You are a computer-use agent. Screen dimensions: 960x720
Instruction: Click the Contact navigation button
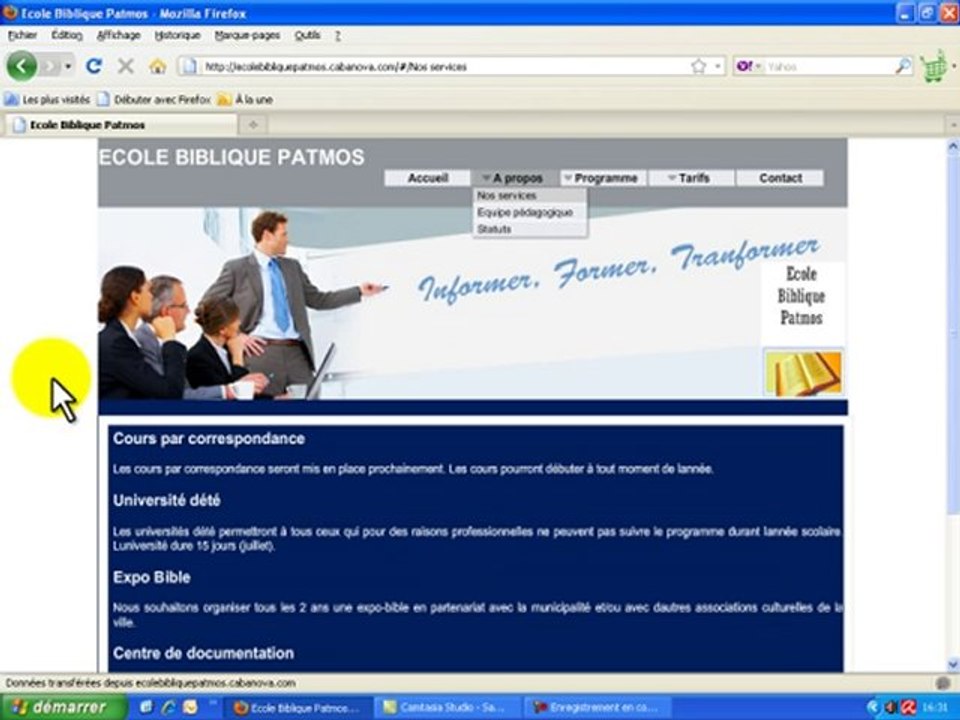tap(780, 178)
